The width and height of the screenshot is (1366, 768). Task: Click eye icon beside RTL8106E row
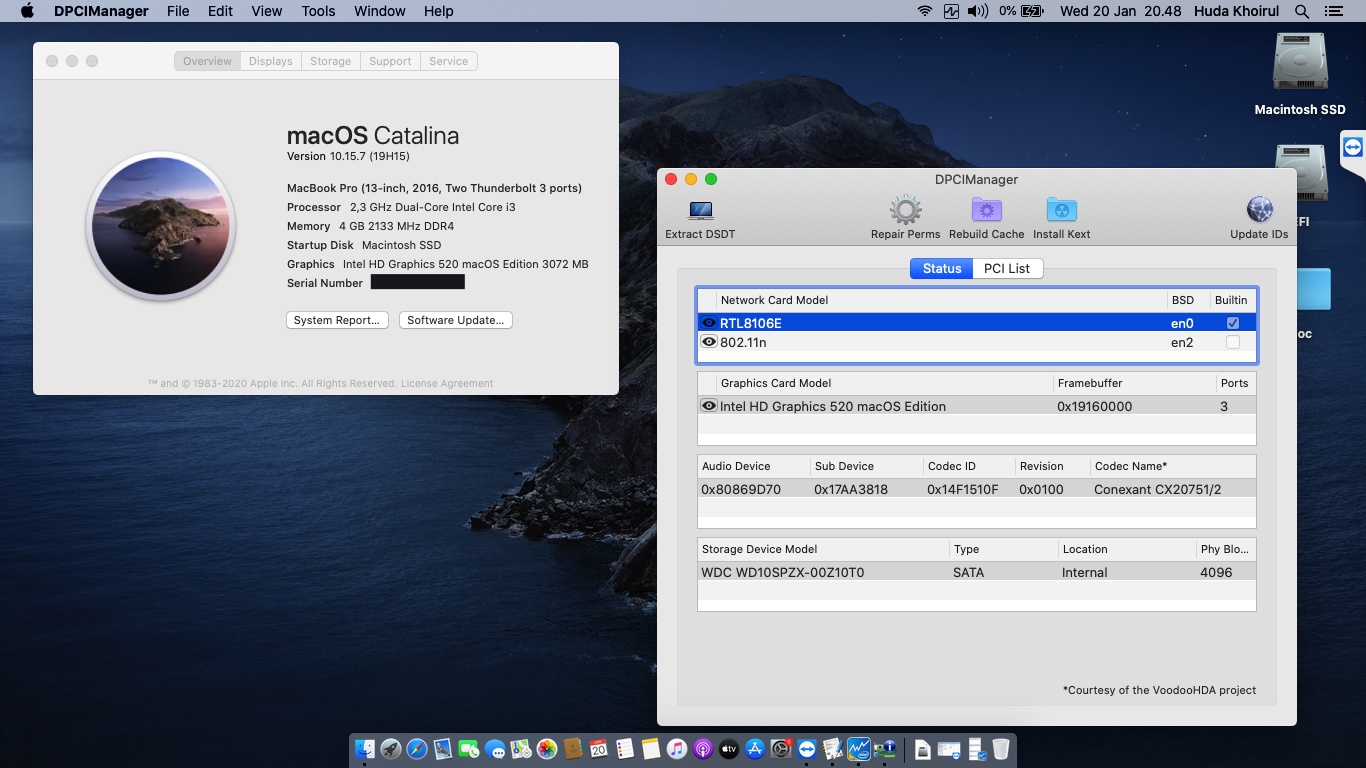[x=709, y=323]
